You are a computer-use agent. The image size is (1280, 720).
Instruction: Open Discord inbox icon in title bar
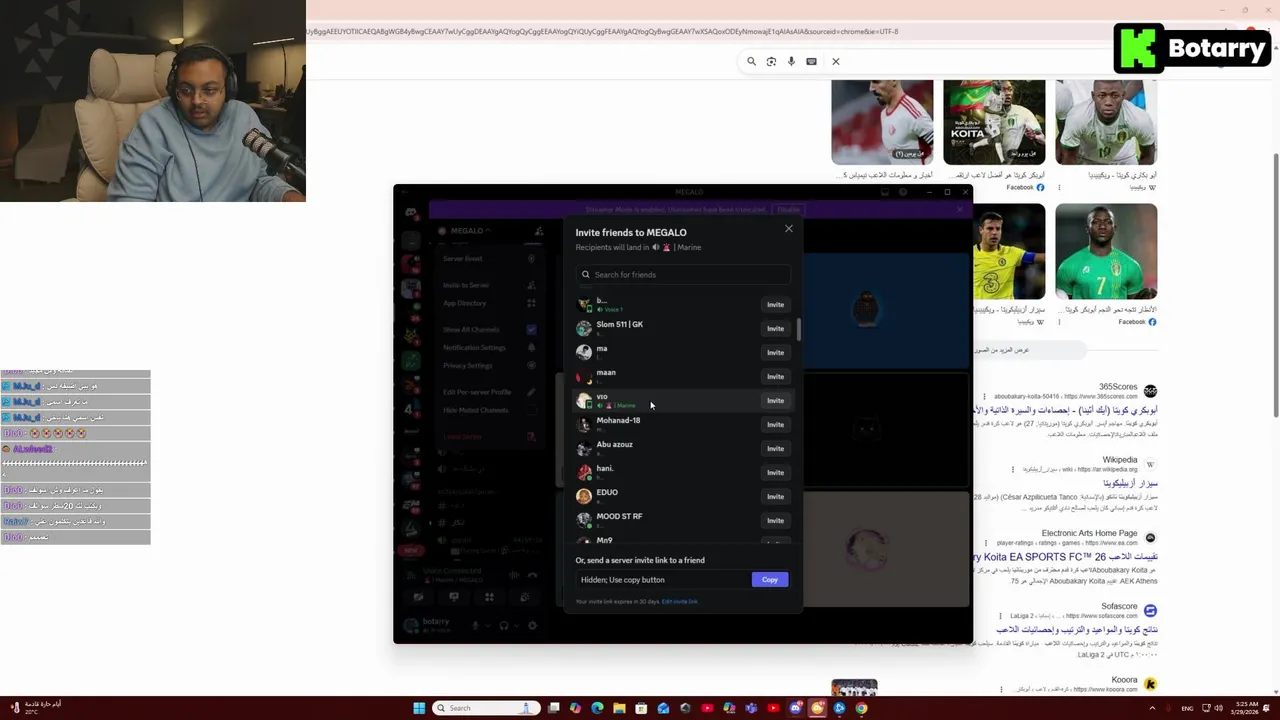(884, 192)
